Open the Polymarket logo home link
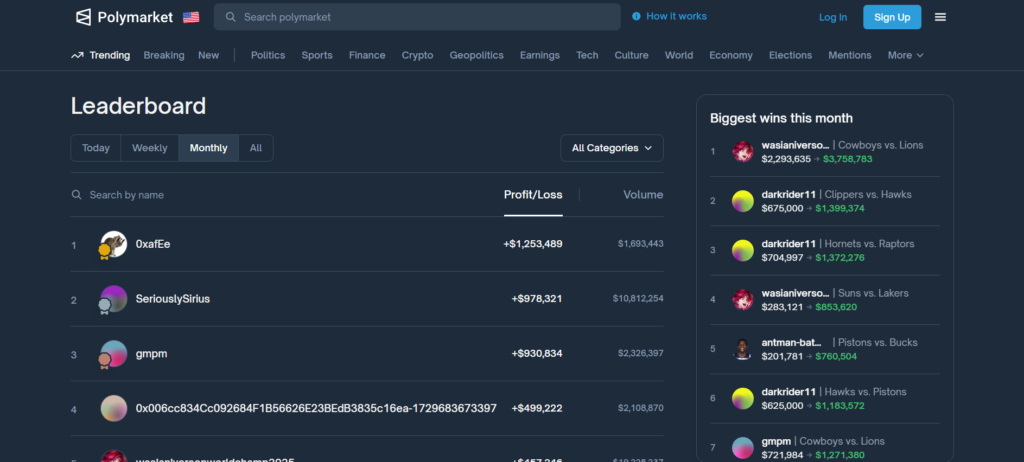This screenshot has width=1024, height=462. point(124,17)
